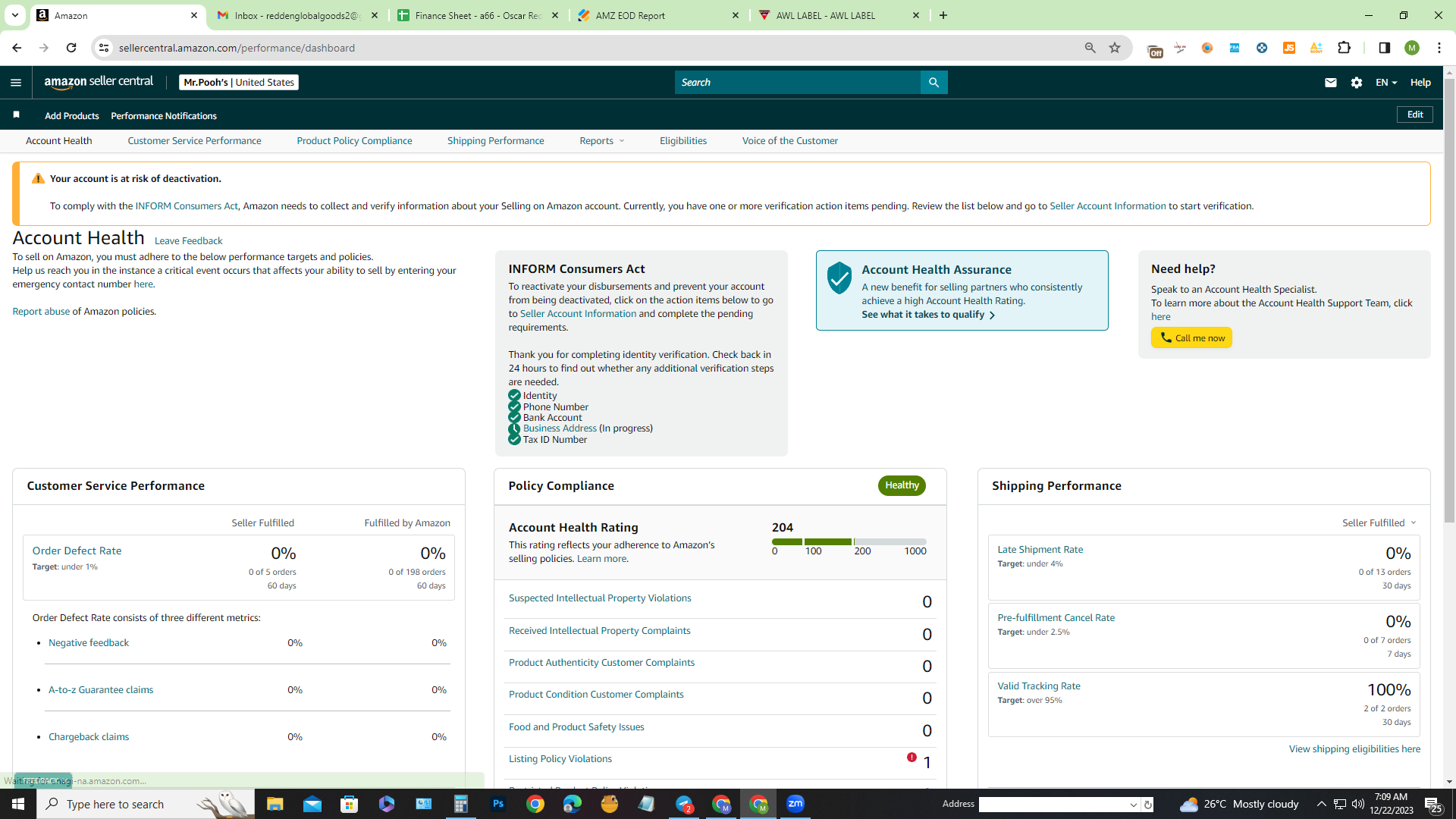Screen dimensions: 1456x819
Task: Open the Voice of the Customer tab
Action: (x=790, y=141)
